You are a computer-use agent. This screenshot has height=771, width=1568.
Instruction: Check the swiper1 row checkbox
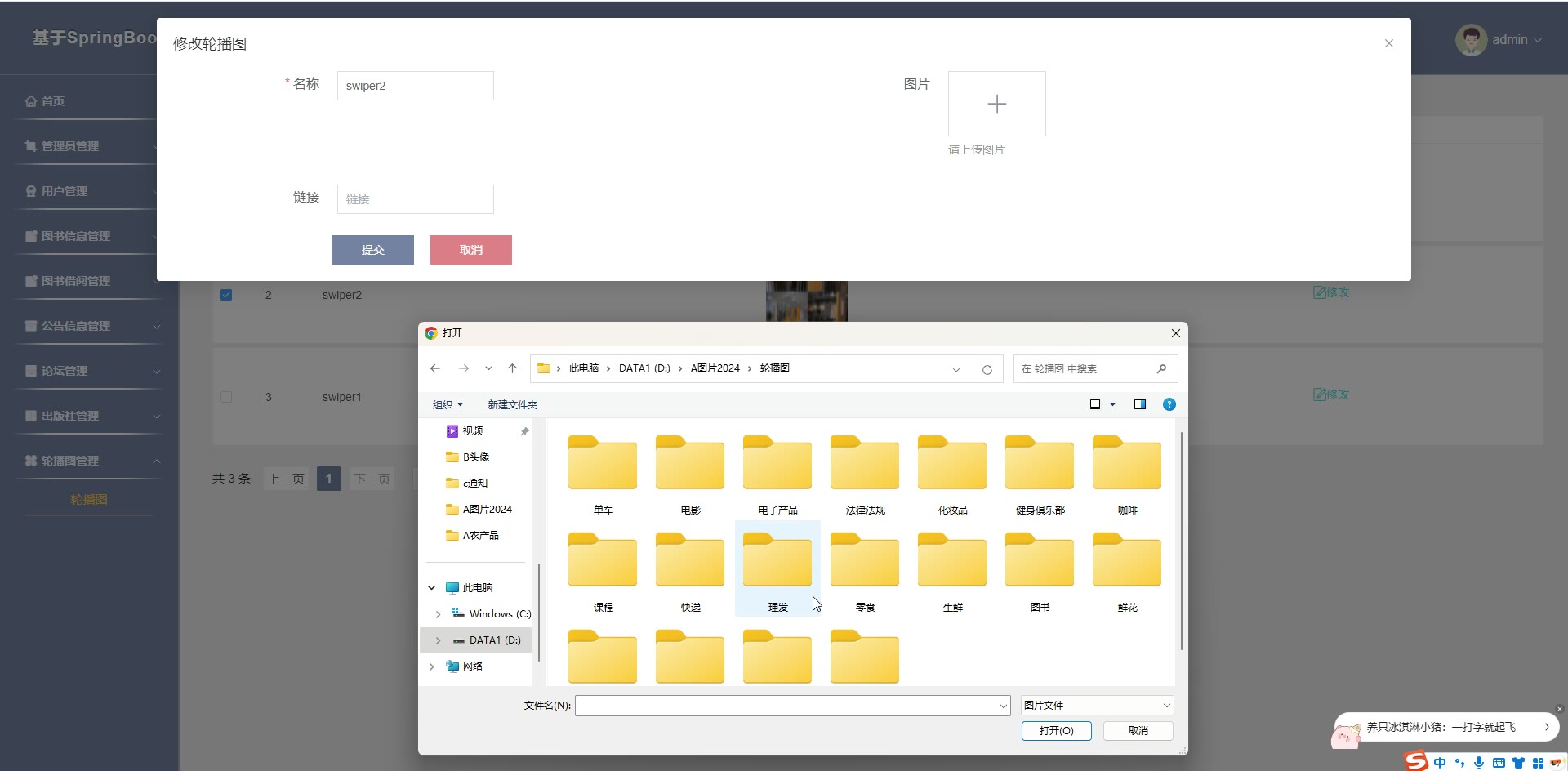226,397
